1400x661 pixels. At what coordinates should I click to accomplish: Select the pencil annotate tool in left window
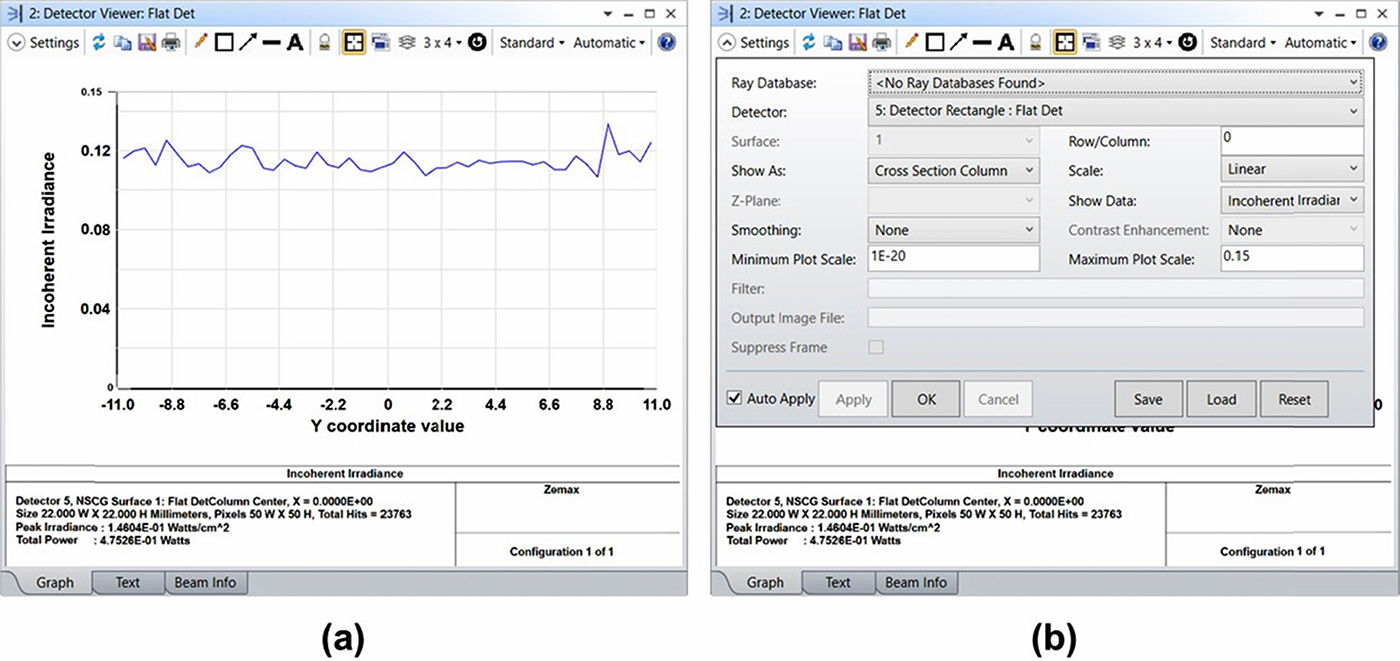(201, 43)
